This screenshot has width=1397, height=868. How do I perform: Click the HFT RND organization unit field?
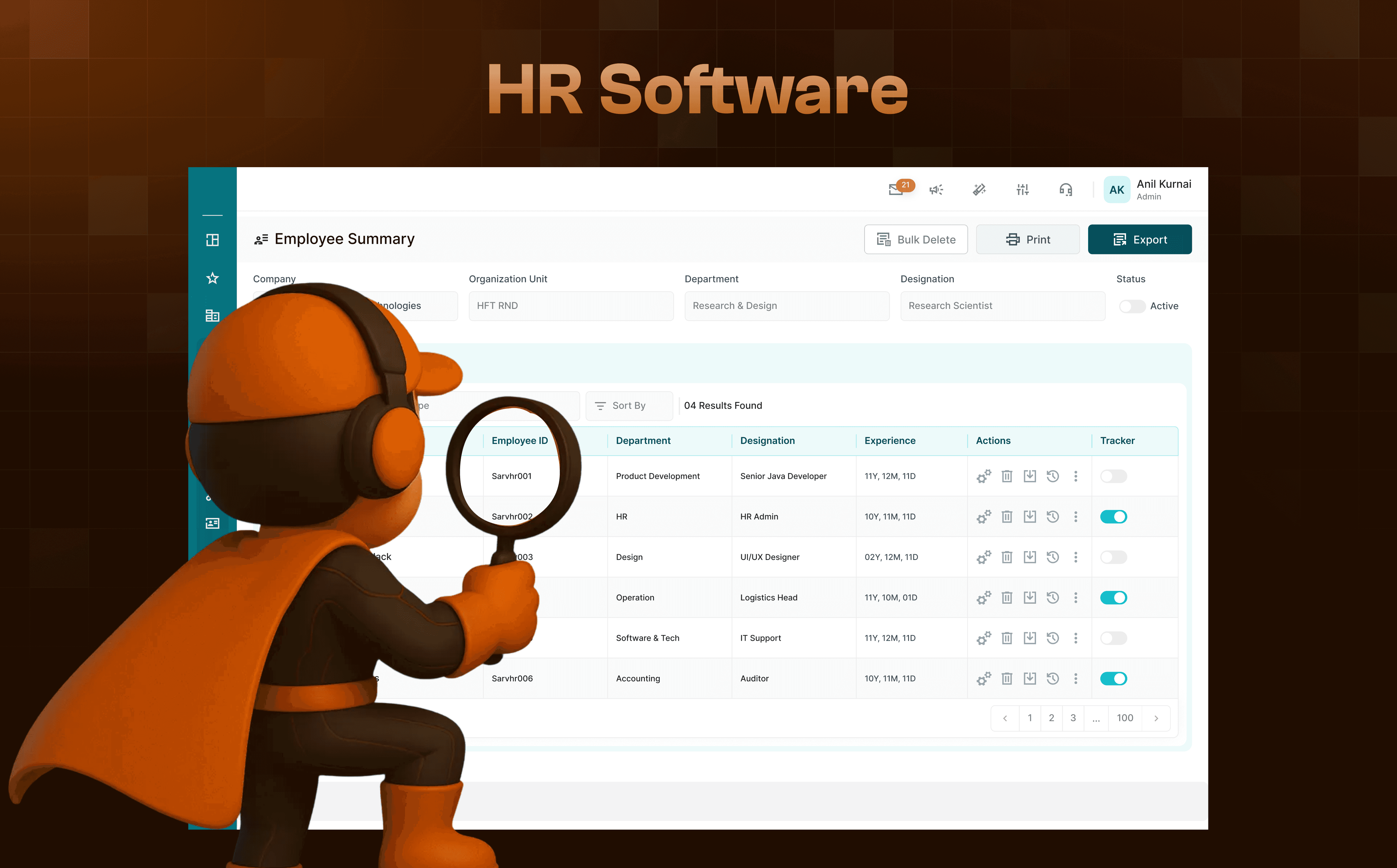click(570, 306)
